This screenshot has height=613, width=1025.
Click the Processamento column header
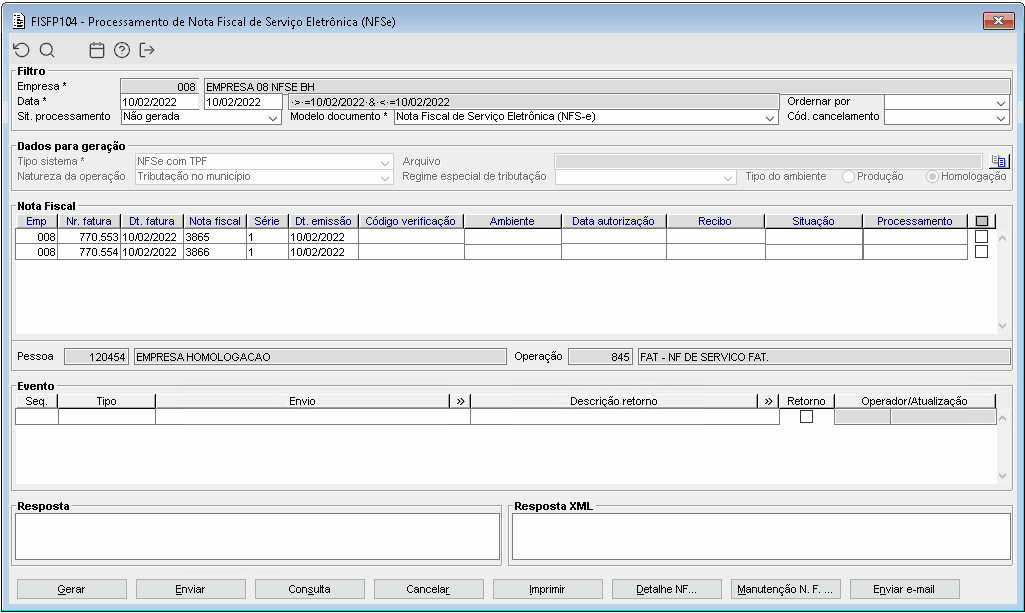coord(915,221)
